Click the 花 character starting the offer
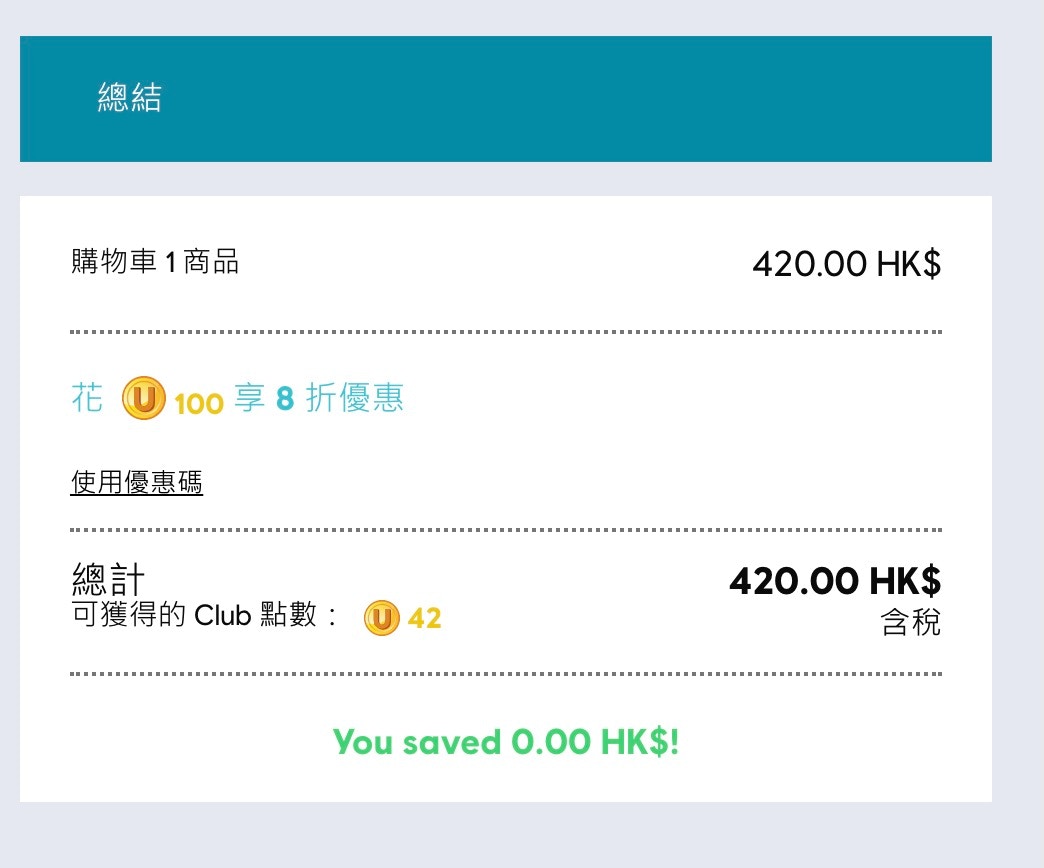 coord(87,400)
